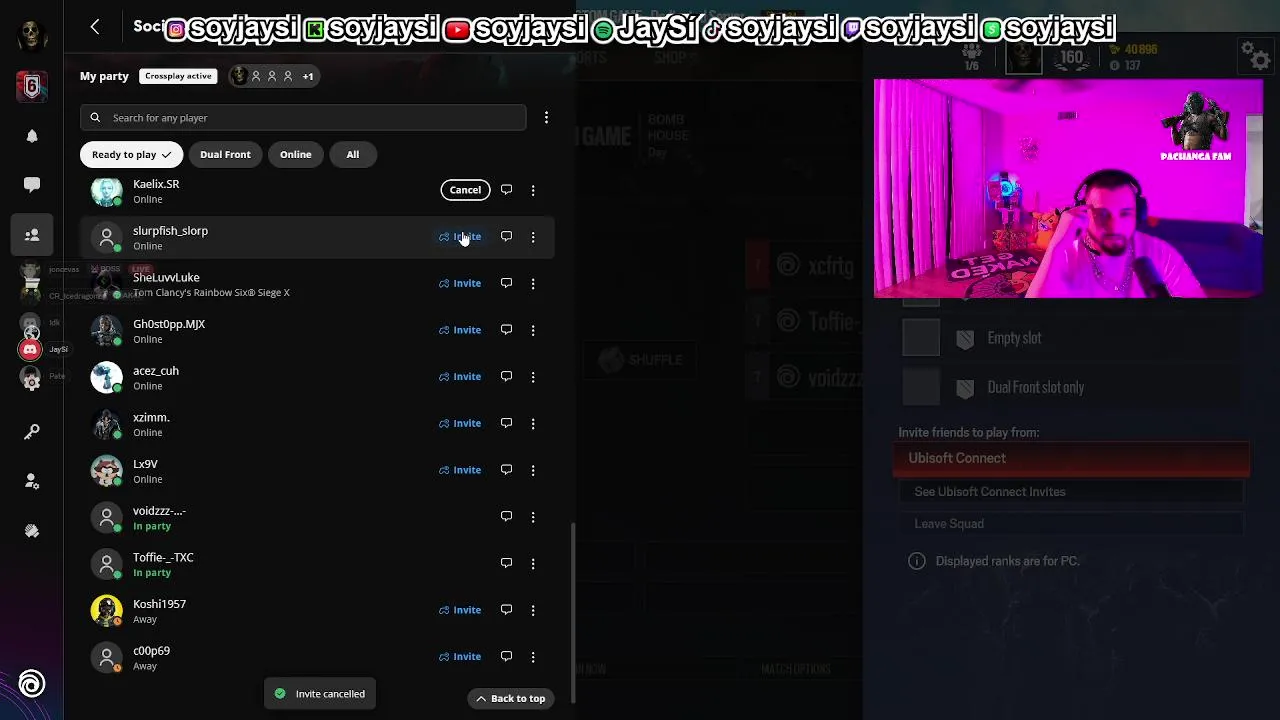The image size is (1280, 720).
Task: Click the party members avatars indicator
Action: coord(273,76)
